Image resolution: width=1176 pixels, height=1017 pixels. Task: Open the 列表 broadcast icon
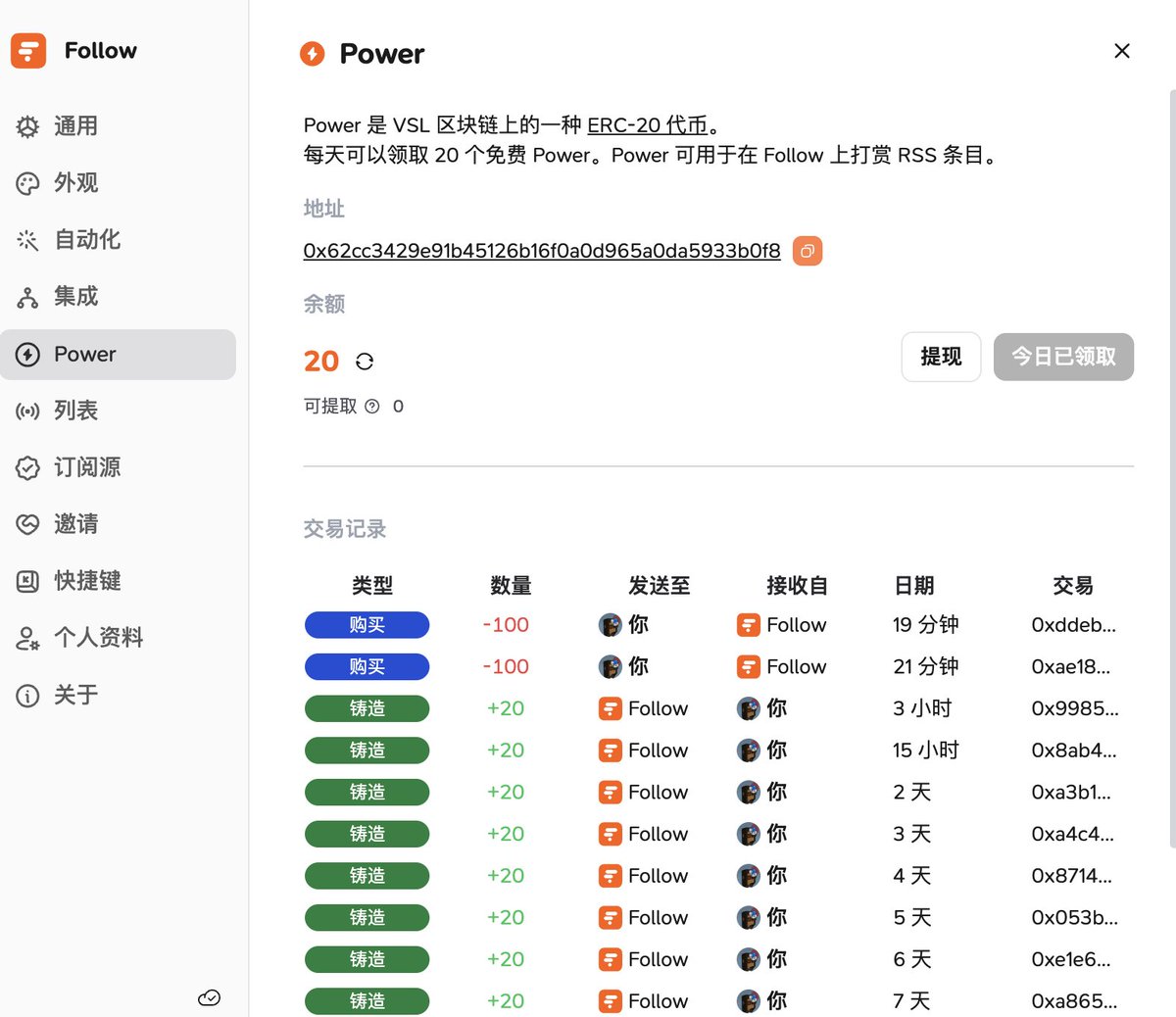[x=27, y=412]
